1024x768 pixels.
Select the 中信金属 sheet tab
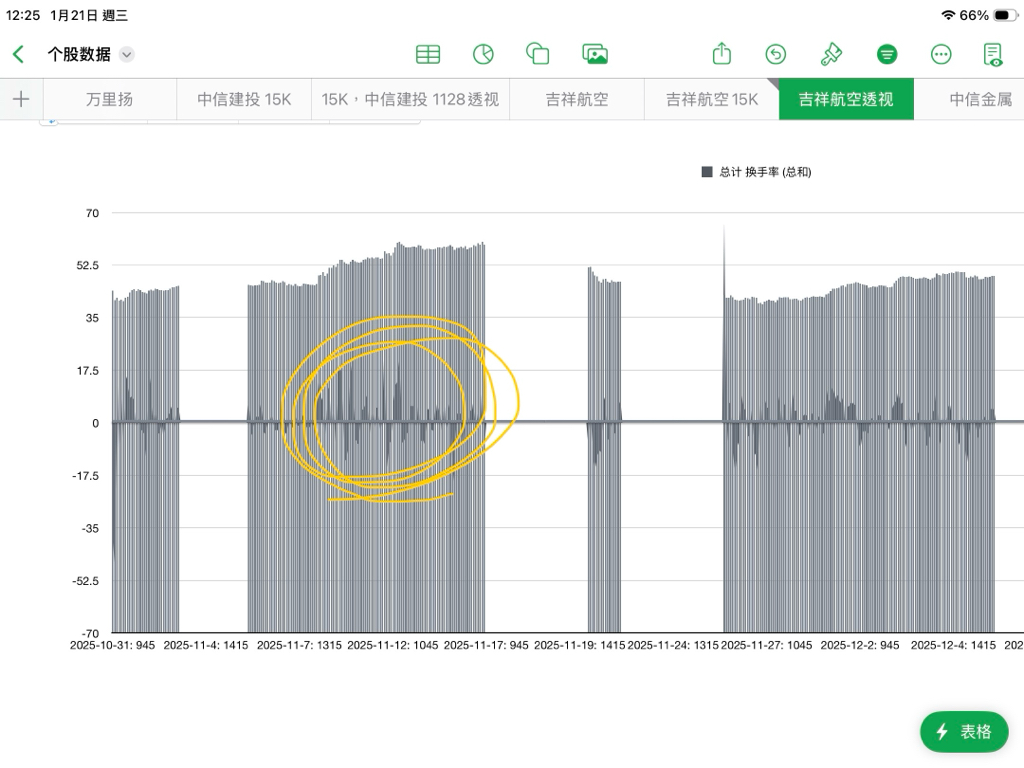point(980,99)
